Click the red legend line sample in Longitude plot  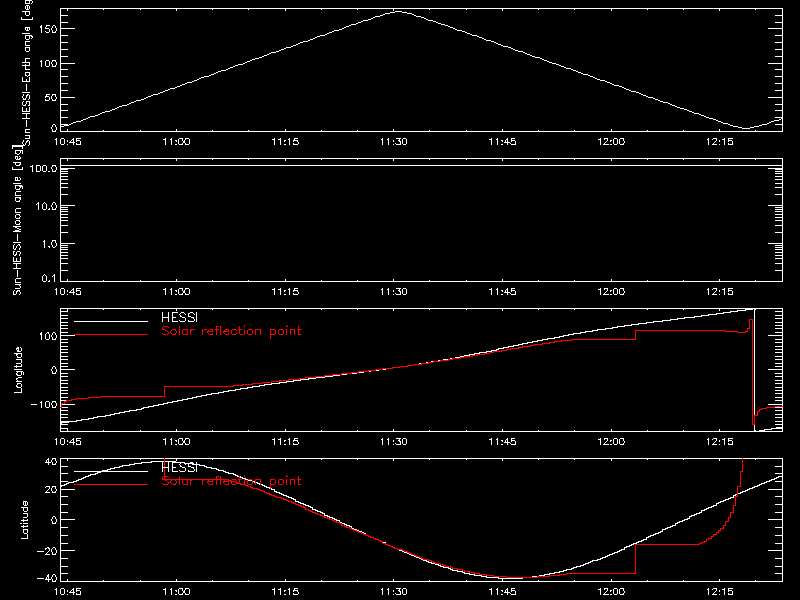coord(111,335)
